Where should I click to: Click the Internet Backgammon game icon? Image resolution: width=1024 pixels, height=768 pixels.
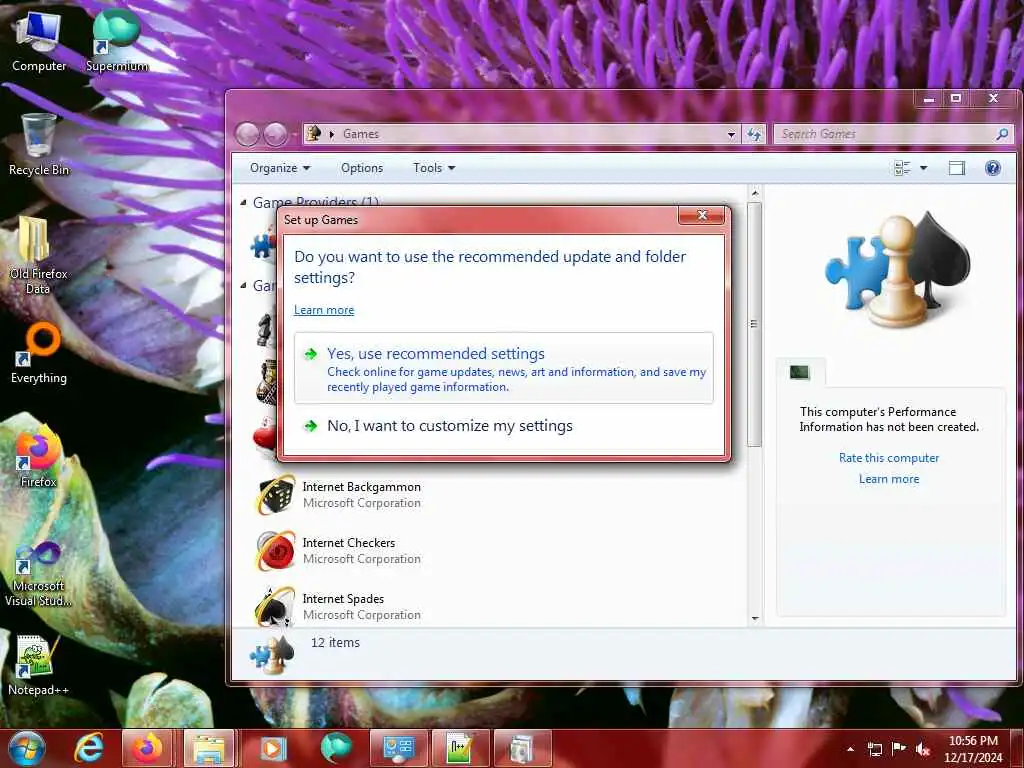(x=274, y=495)
